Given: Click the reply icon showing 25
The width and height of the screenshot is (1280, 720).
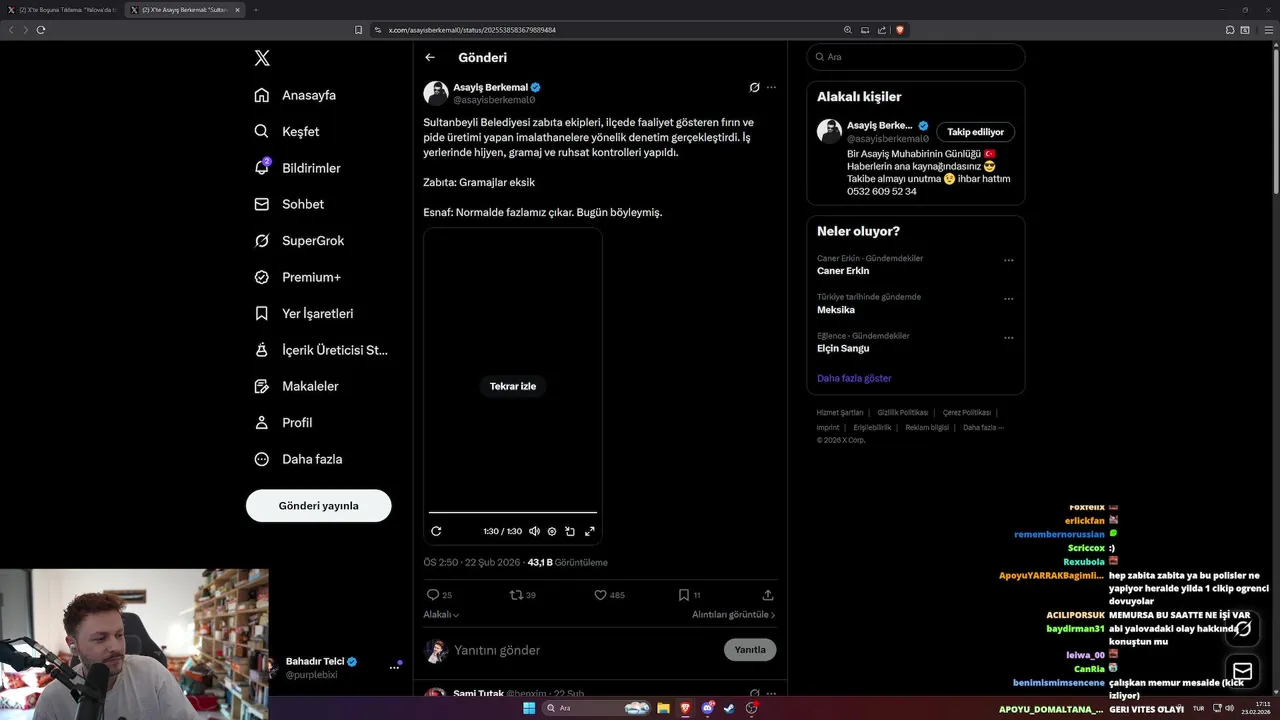Looking at the screenshot, I should pyautogui.click(x=439, y=595).
